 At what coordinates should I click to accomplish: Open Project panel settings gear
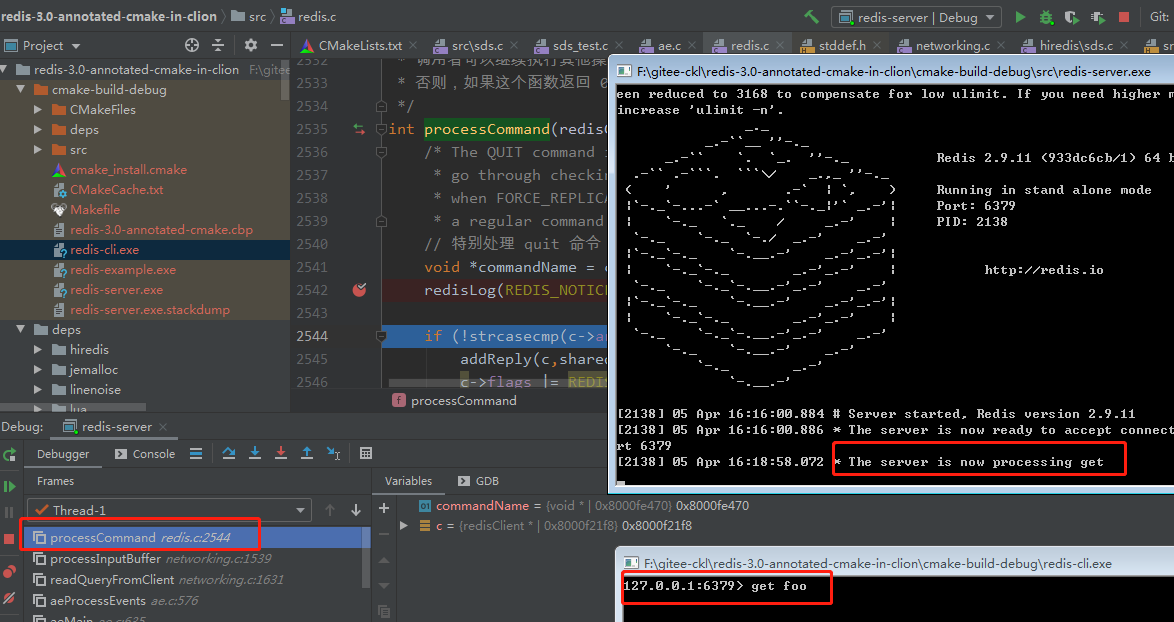coord(250,45)
